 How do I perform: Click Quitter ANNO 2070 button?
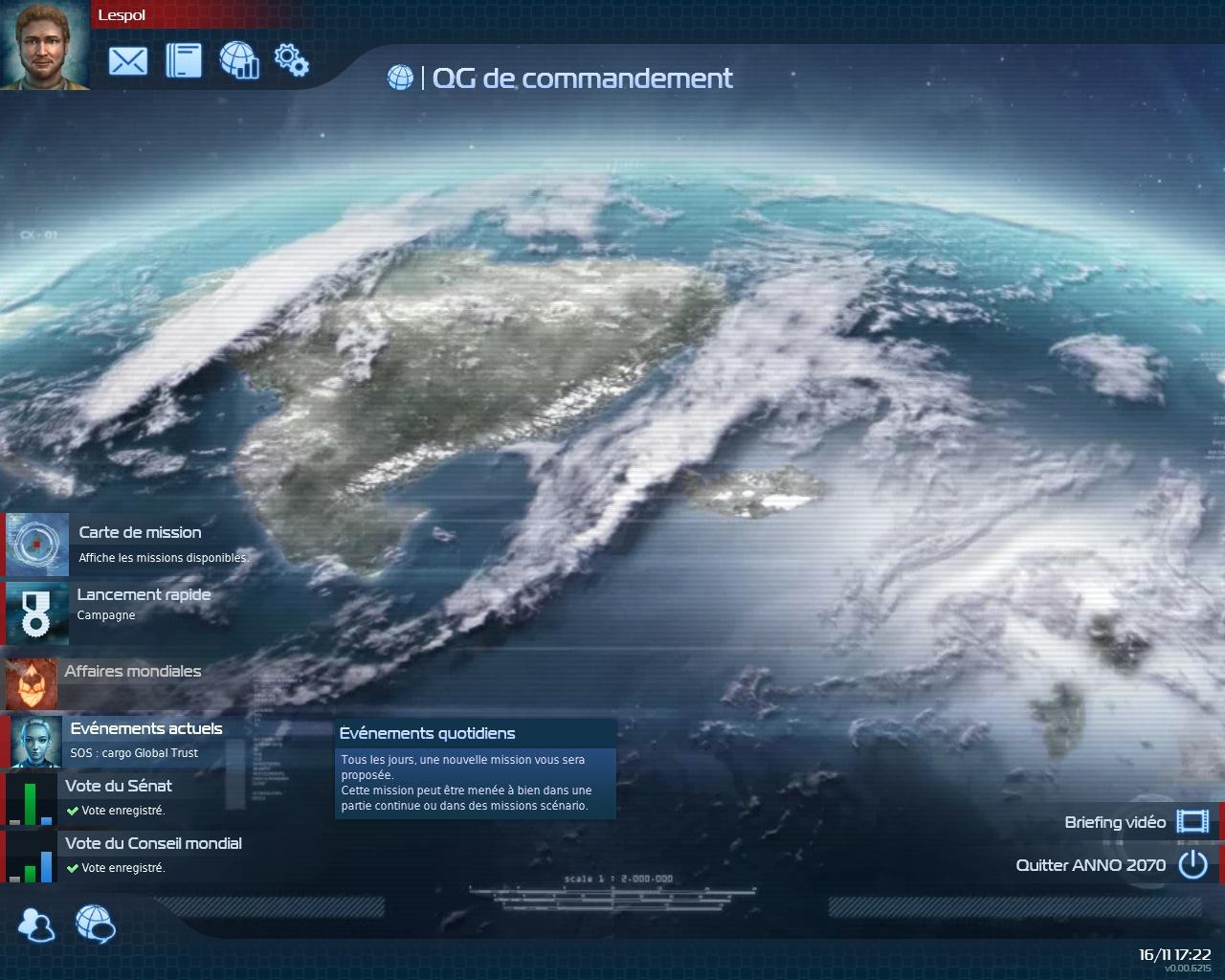click(x=1090, y=865)
